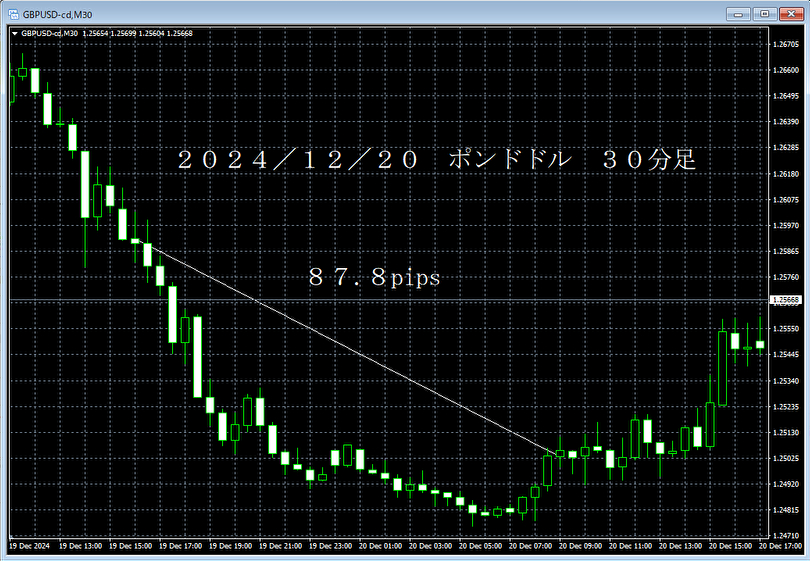
Task: Click the white diagonal trendline
Action: (346, 347)
